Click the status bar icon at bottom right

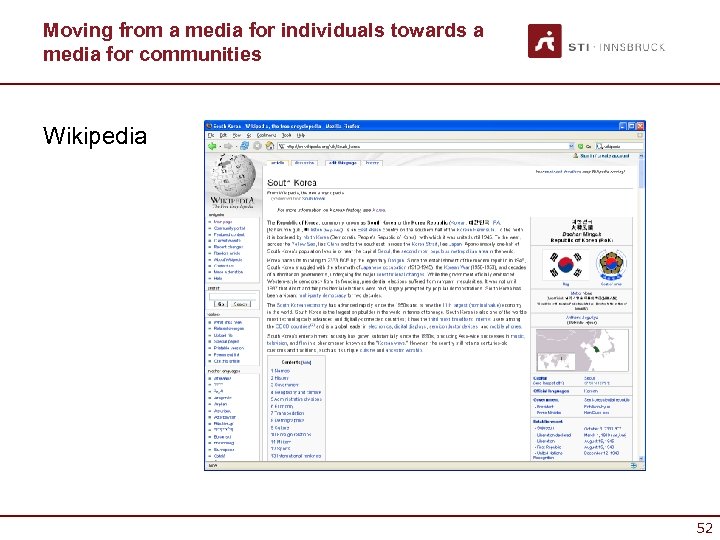pyautogui.click(x=634, y=466)
